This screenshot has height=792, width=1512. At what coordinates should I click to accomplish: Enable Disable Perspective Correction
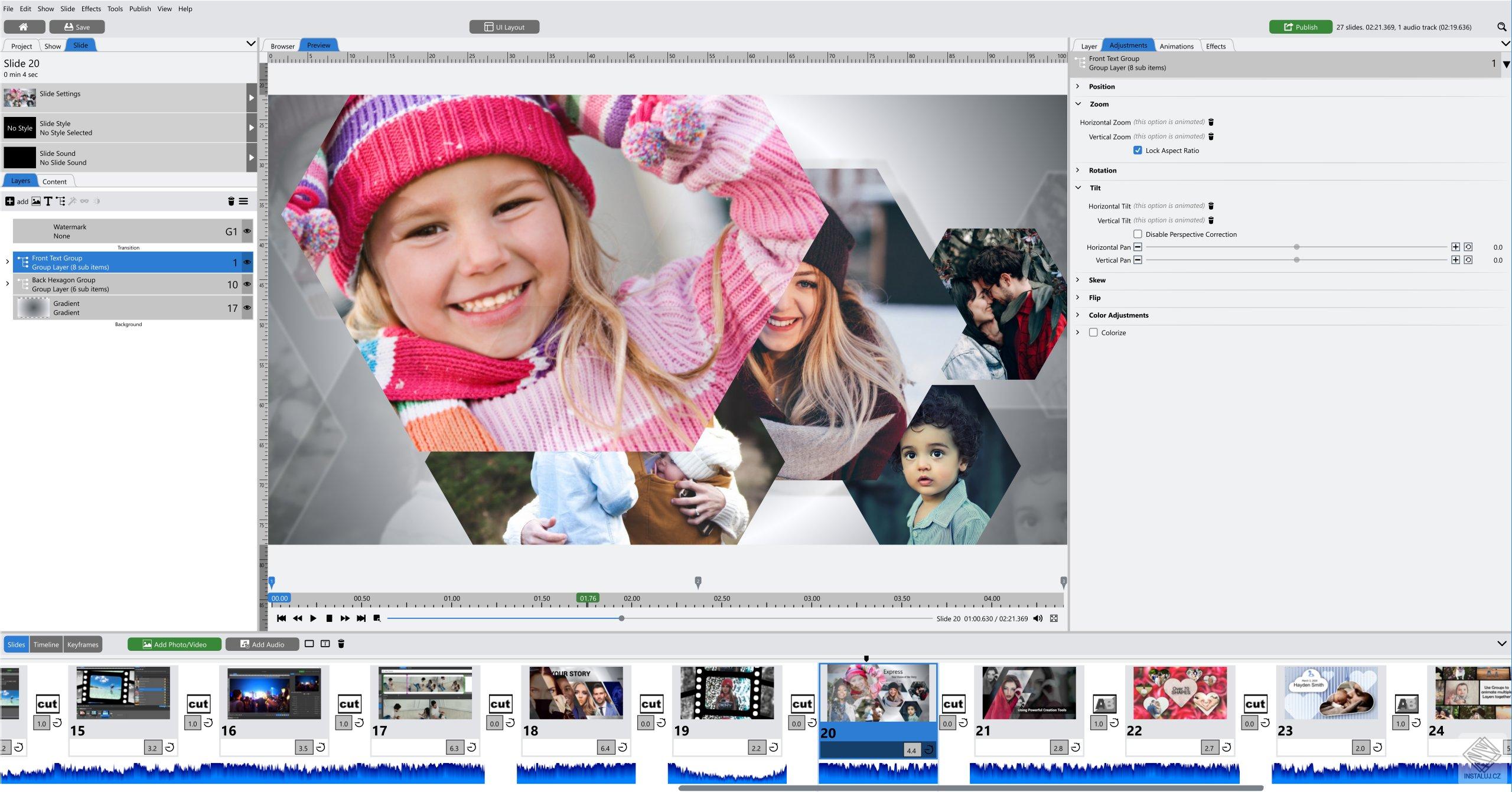point(1139,234)
